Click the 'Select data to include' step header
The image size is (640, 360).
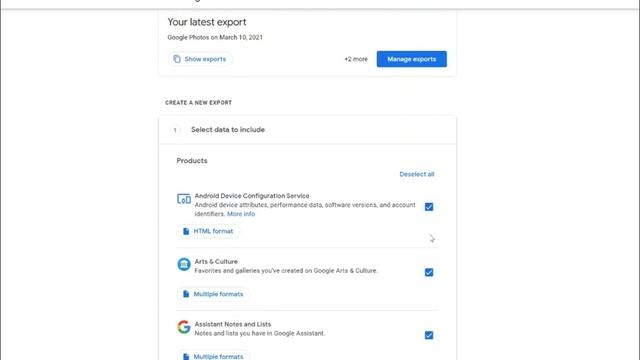[307, 130]
